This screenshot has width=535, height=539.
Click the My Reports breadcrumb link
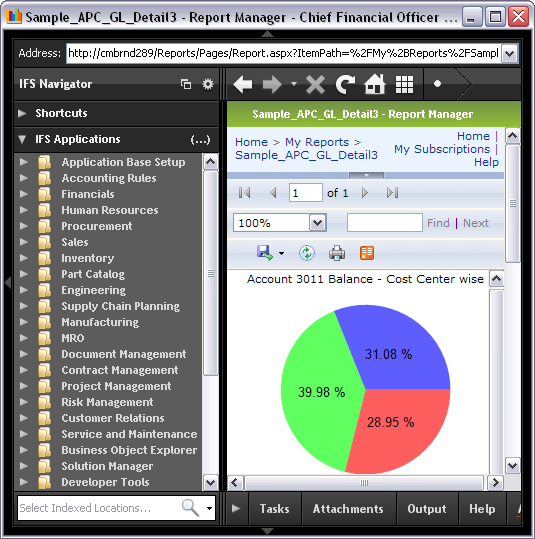317,142
